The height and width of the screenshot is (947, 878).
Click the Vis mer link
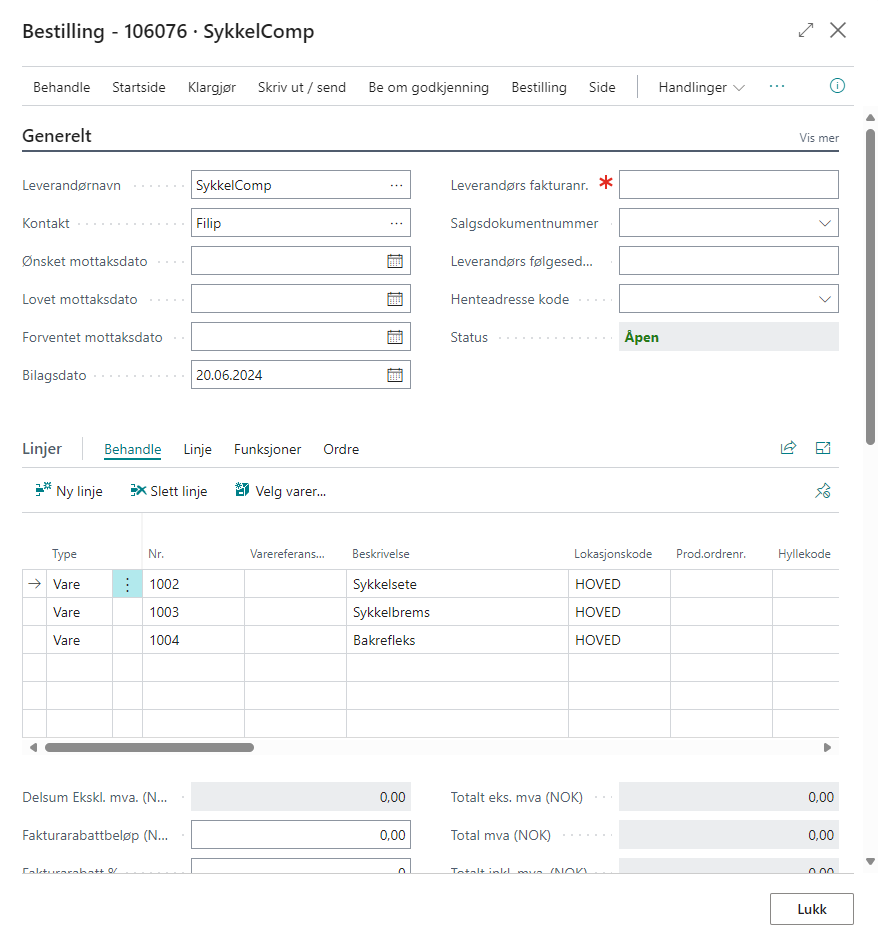[x=818, y=138]
